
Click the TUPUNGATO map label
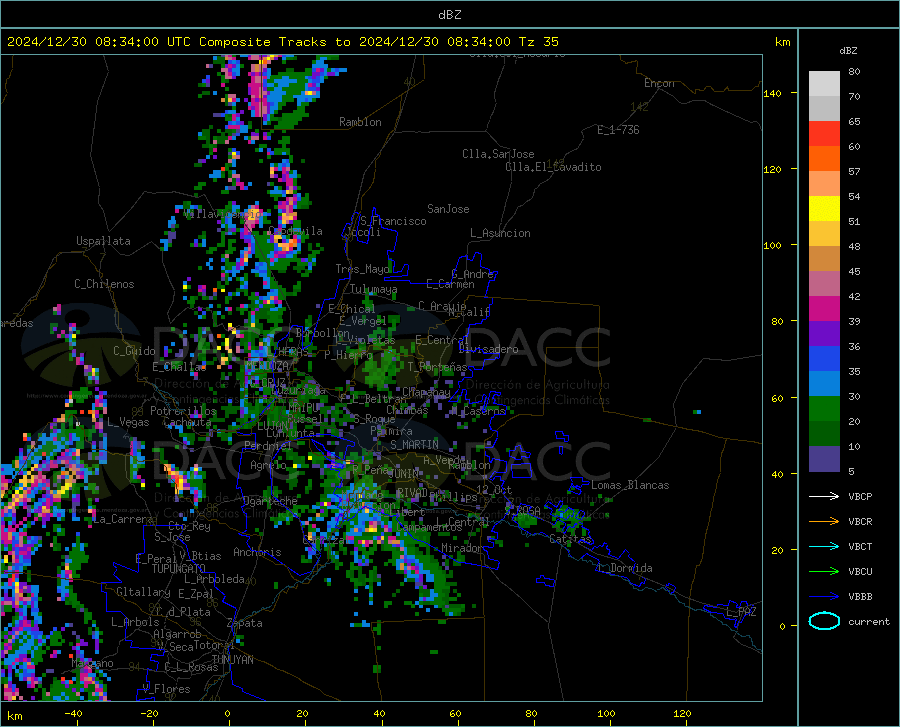pyautogui.click(x=179, y=569)
